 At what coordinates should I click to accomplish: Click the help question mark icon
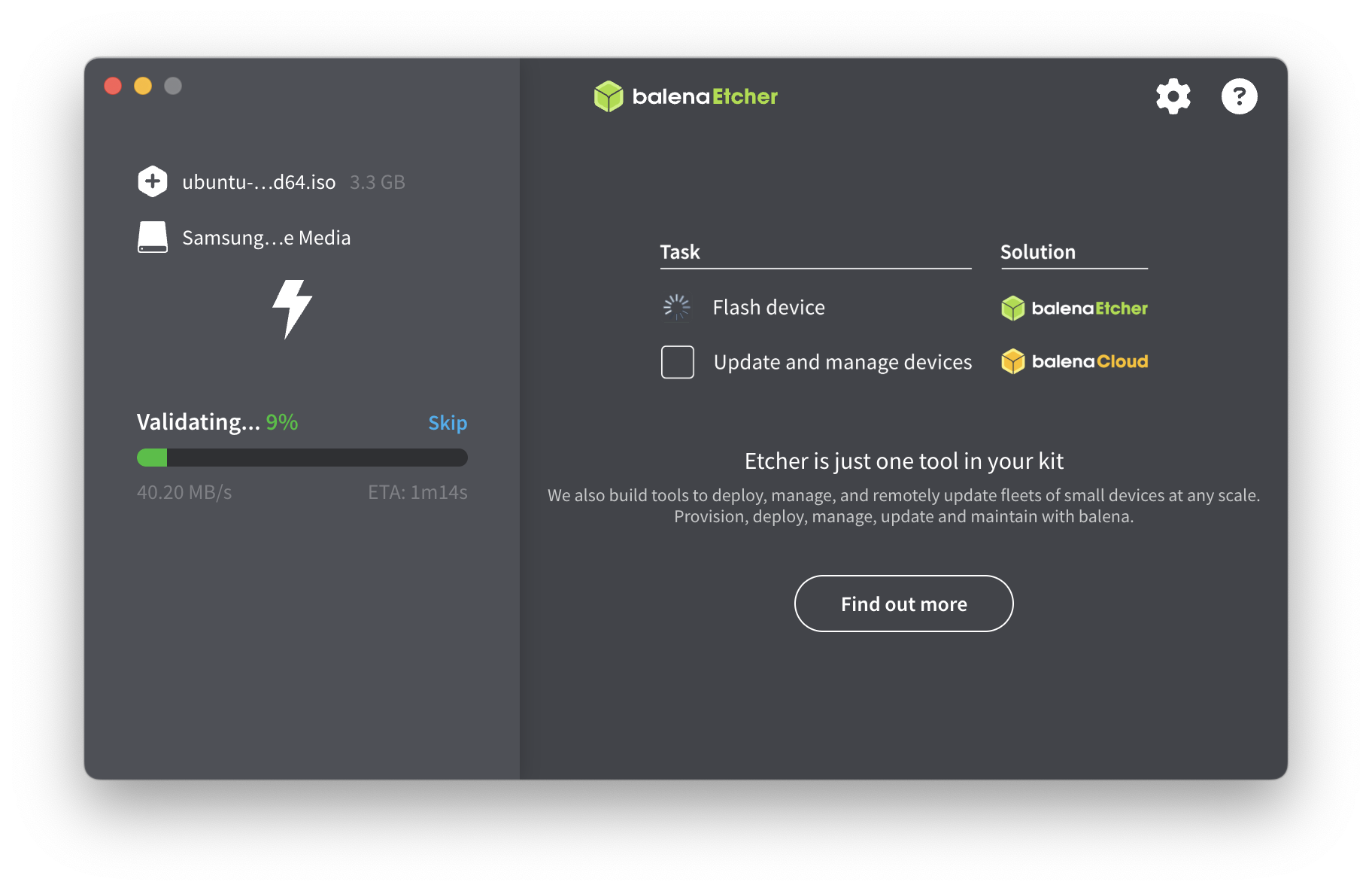(x=1239, y=96)
